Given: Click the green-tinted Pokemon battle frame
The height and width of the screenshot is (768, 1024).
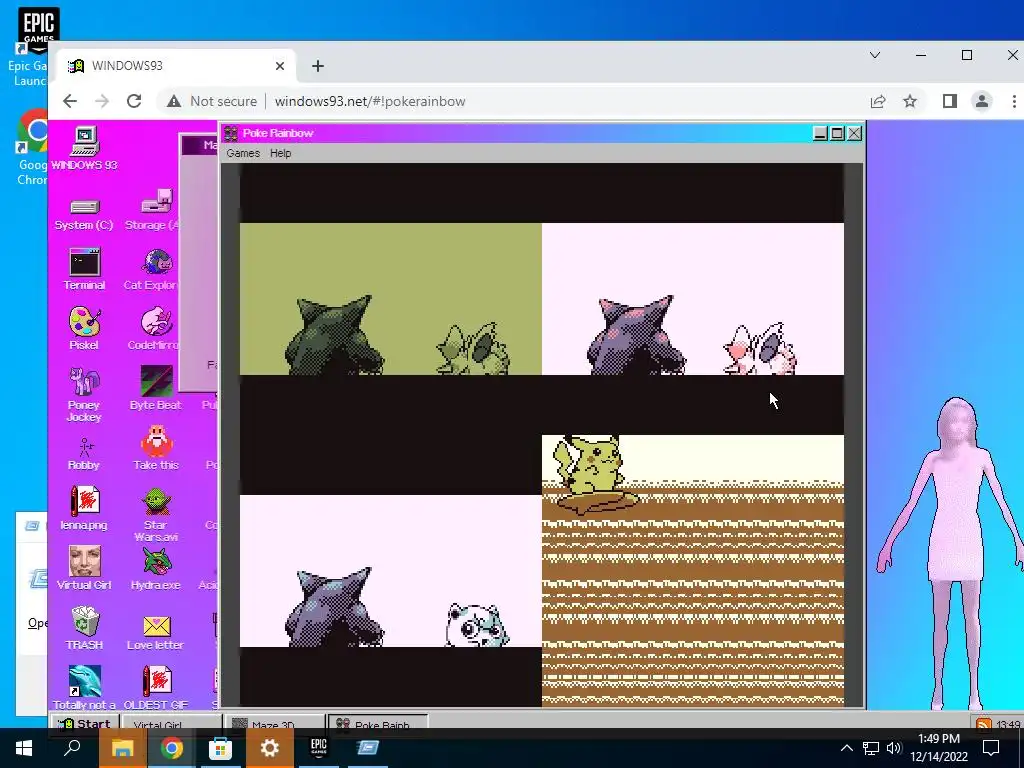Looking at the screenshot, I should 391,299.
